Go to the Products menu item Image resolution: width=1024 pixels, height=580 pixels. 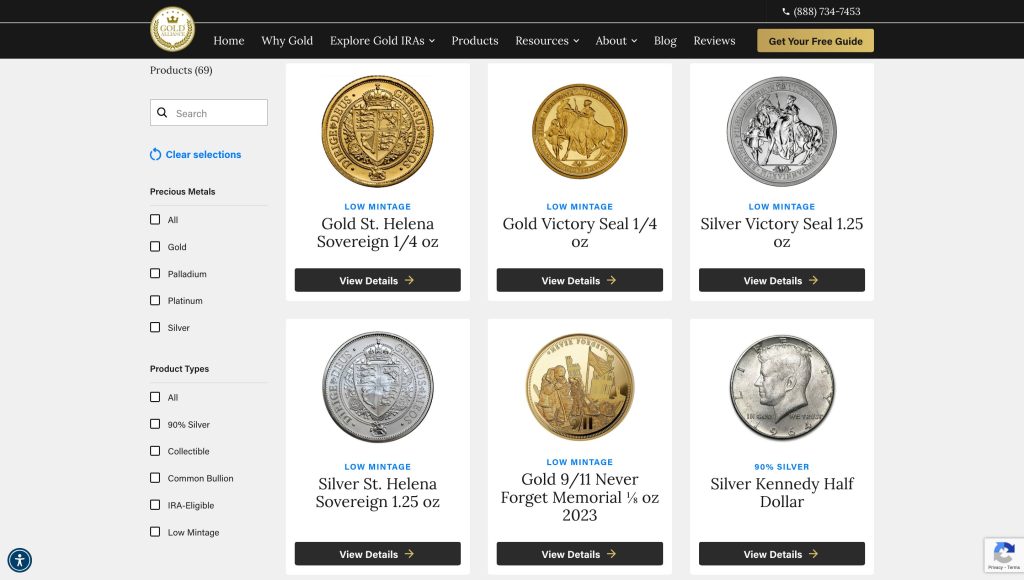point(474,41)
